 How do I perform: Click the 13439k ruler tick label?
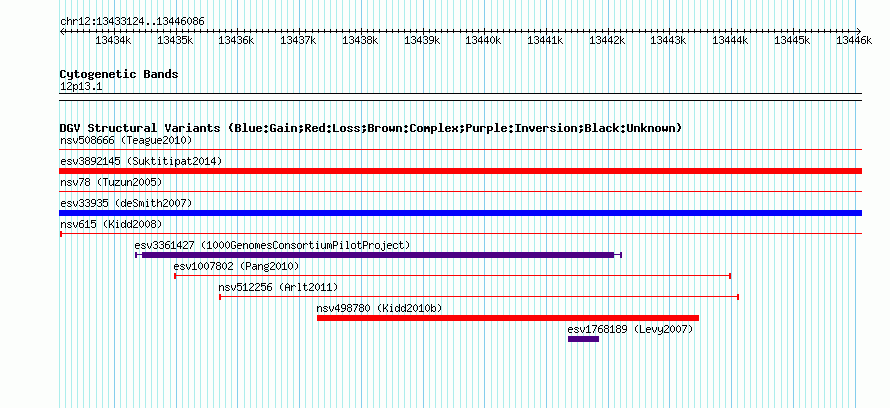422,40
